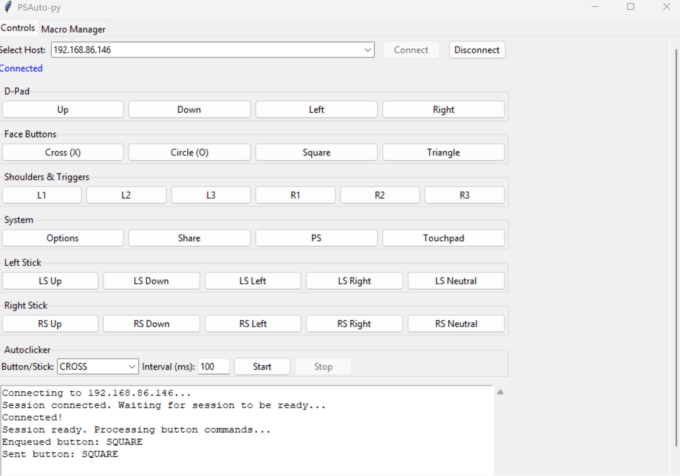Click log line 'Sent button: SQUARE'

[x=60, y=454]
